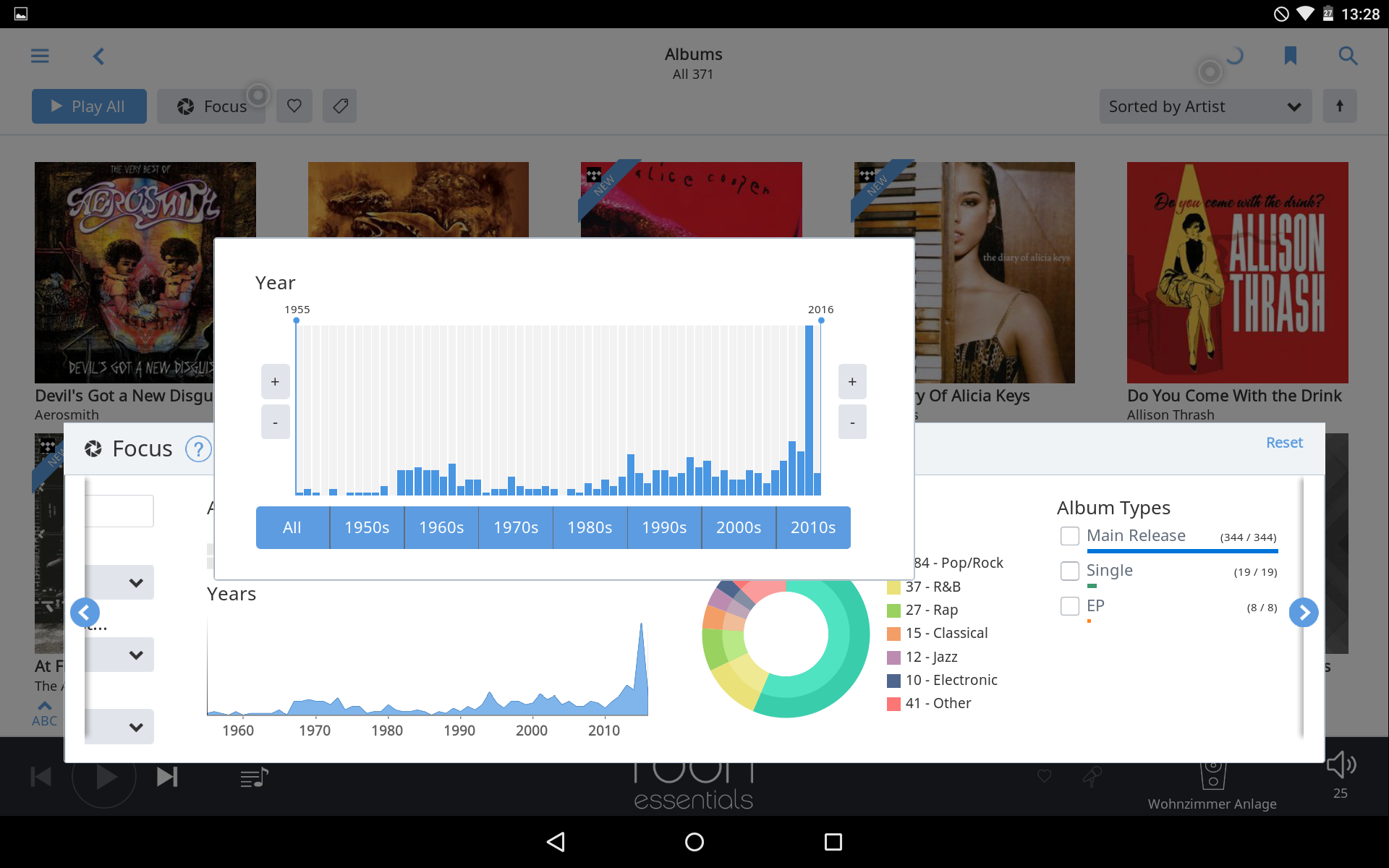Jump to ABC alphabet index
This screenshot has height=868, width=1389.
pos(44,714)
